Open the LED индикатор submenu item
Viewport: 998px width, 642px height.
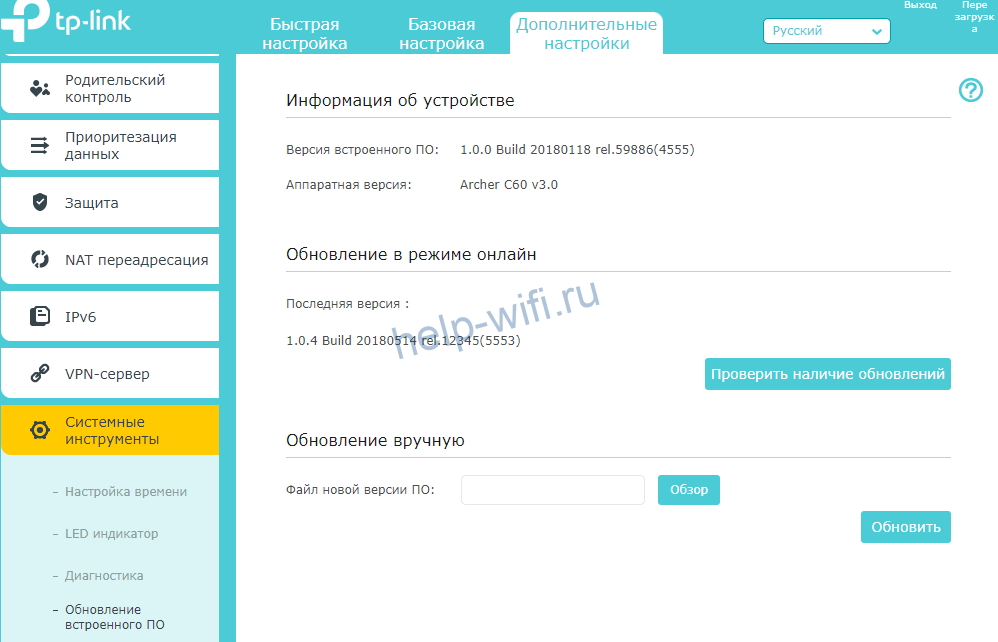pyautogui.click(x=111, y=534)
